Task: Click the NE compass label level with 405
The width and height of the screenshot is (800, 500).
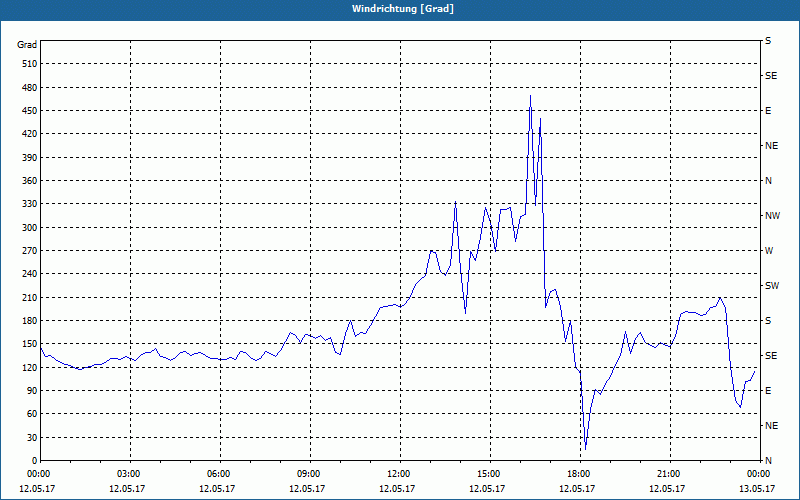Action: click(771, 146)
